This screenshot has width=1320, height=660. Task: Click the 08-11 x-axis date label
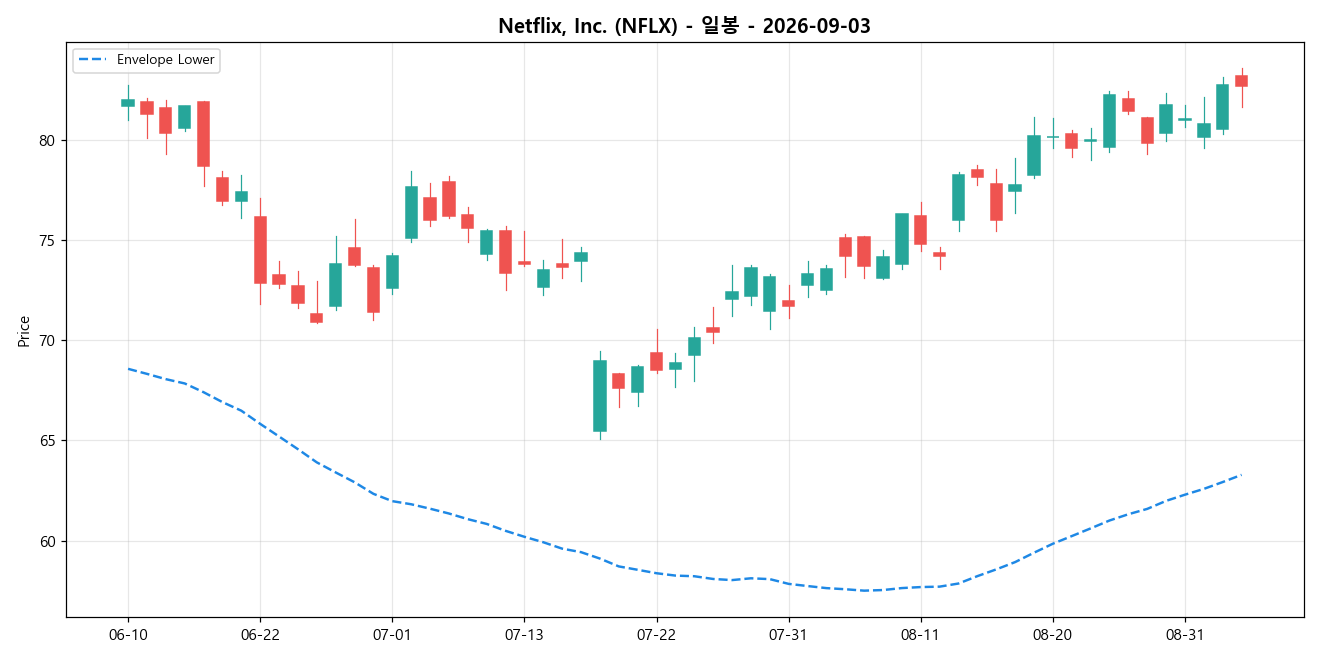(920, 634)
